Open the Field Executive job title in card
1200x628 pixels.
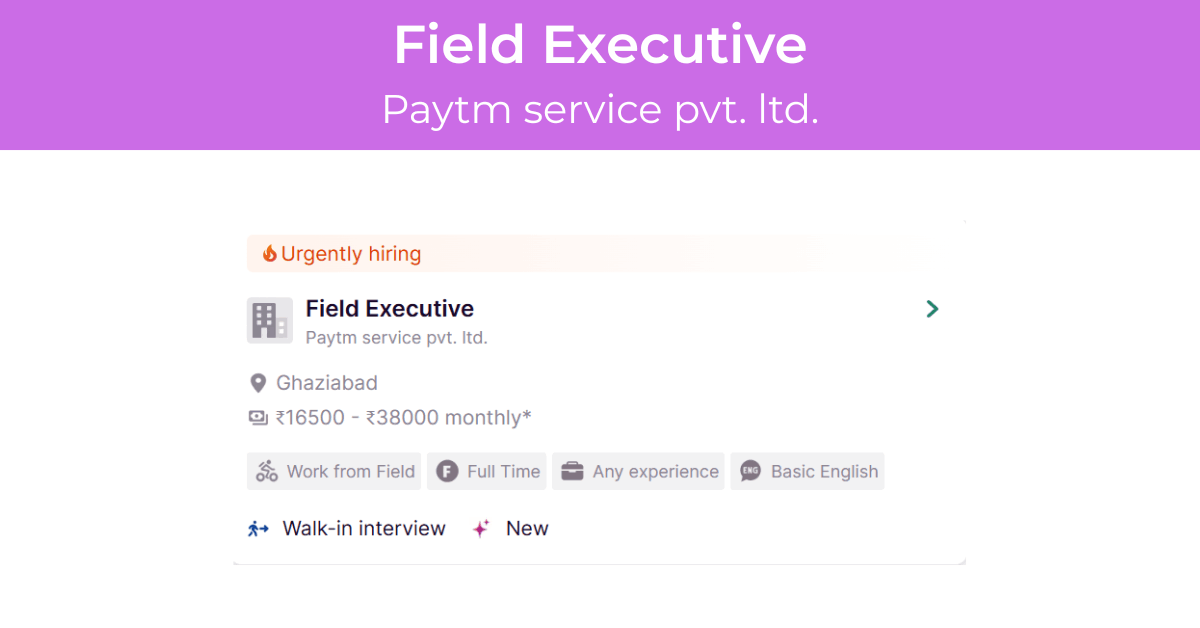click(x=390, y=308)
